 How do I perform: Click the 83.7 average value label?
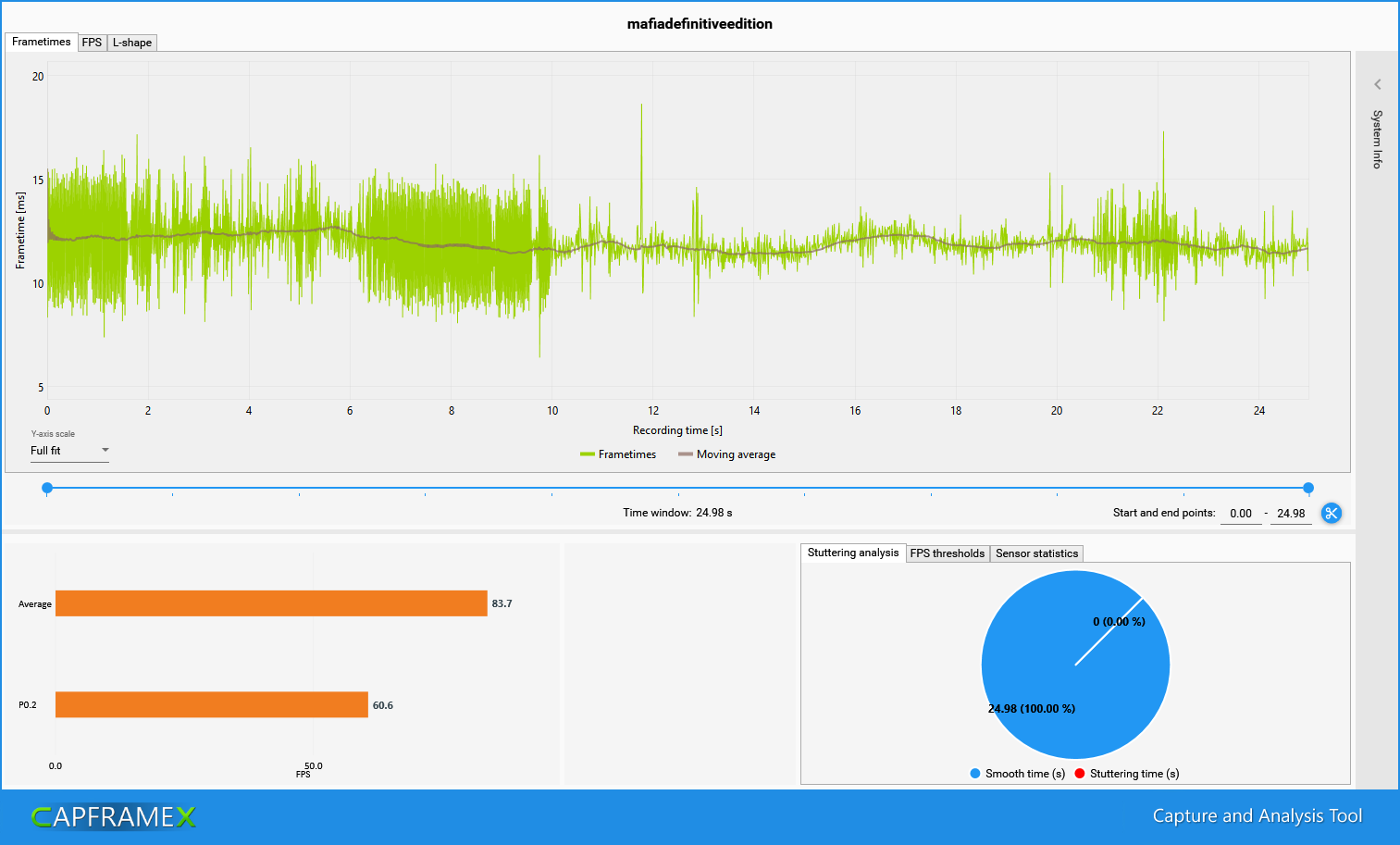coord(502,603)
